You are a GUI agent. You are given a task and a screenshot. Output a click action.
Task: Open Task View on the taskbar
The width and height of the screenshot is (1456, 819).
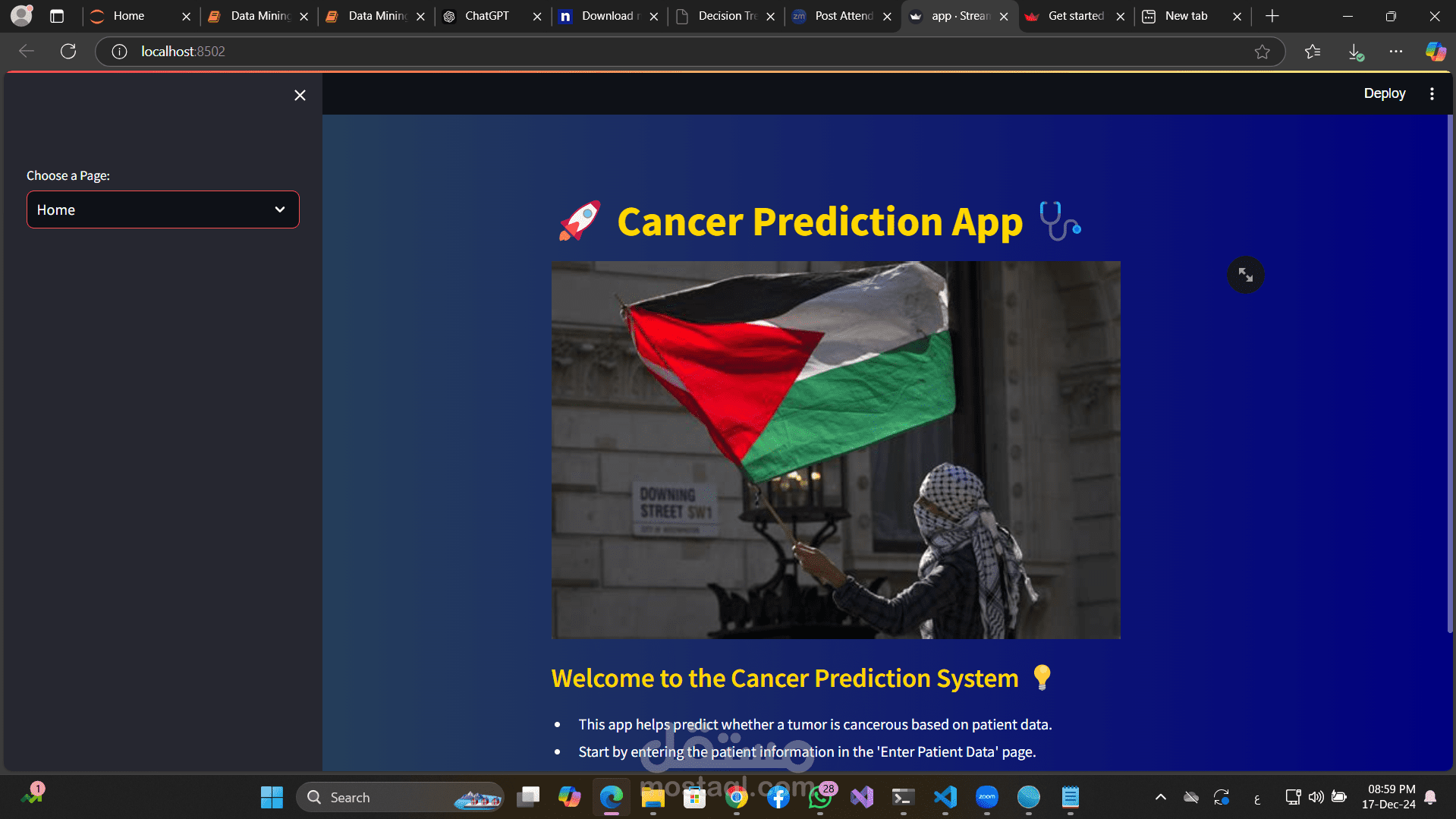click(x=528, y=797)
